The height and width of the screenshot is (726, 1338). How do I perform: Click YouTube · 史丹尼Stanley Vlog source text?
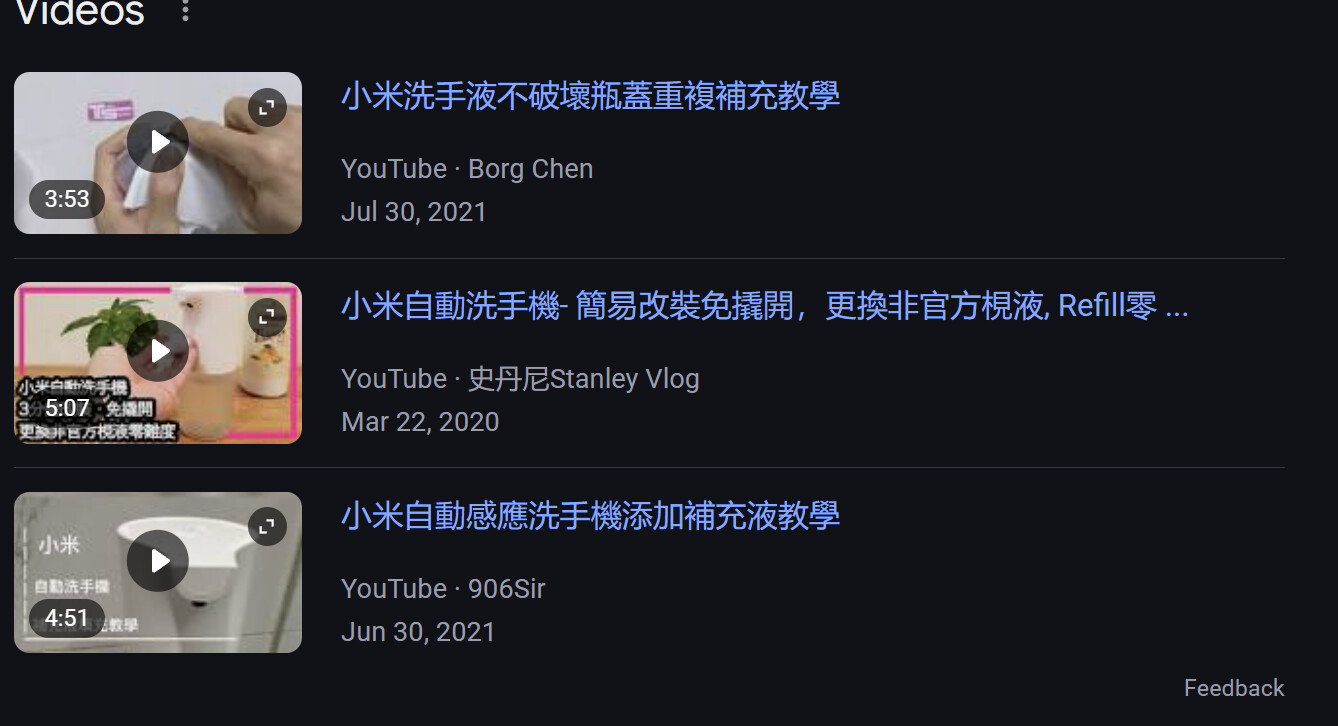520,379
